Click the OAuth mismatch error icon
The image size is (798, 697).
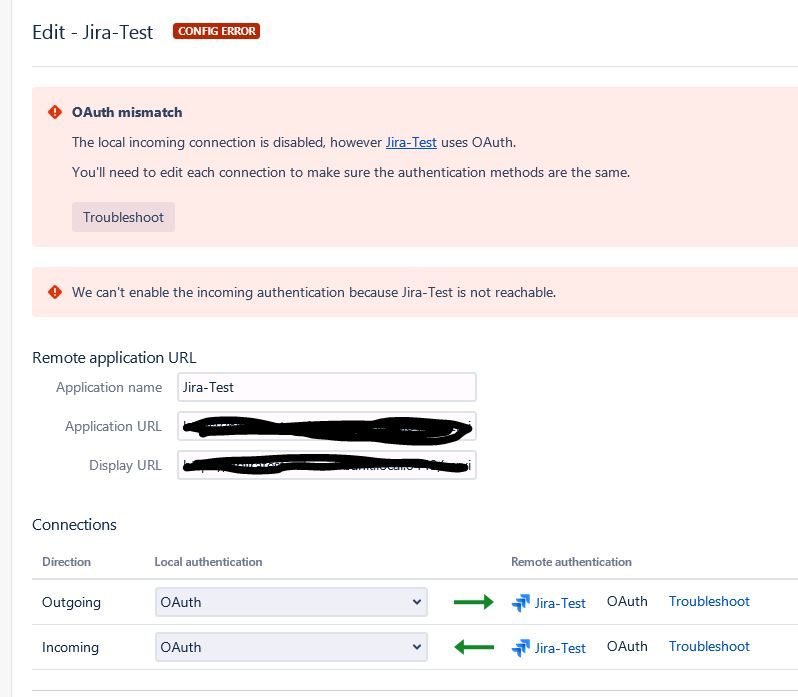tap(55, 112)
